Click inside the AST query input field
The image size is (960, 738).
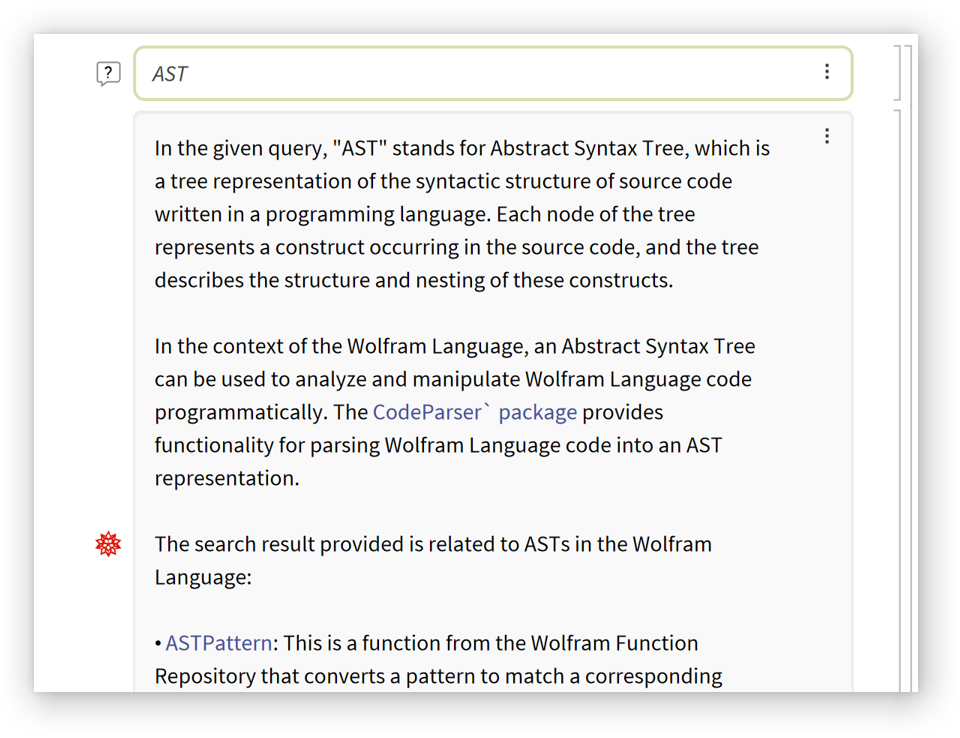(x=400, y=72)
